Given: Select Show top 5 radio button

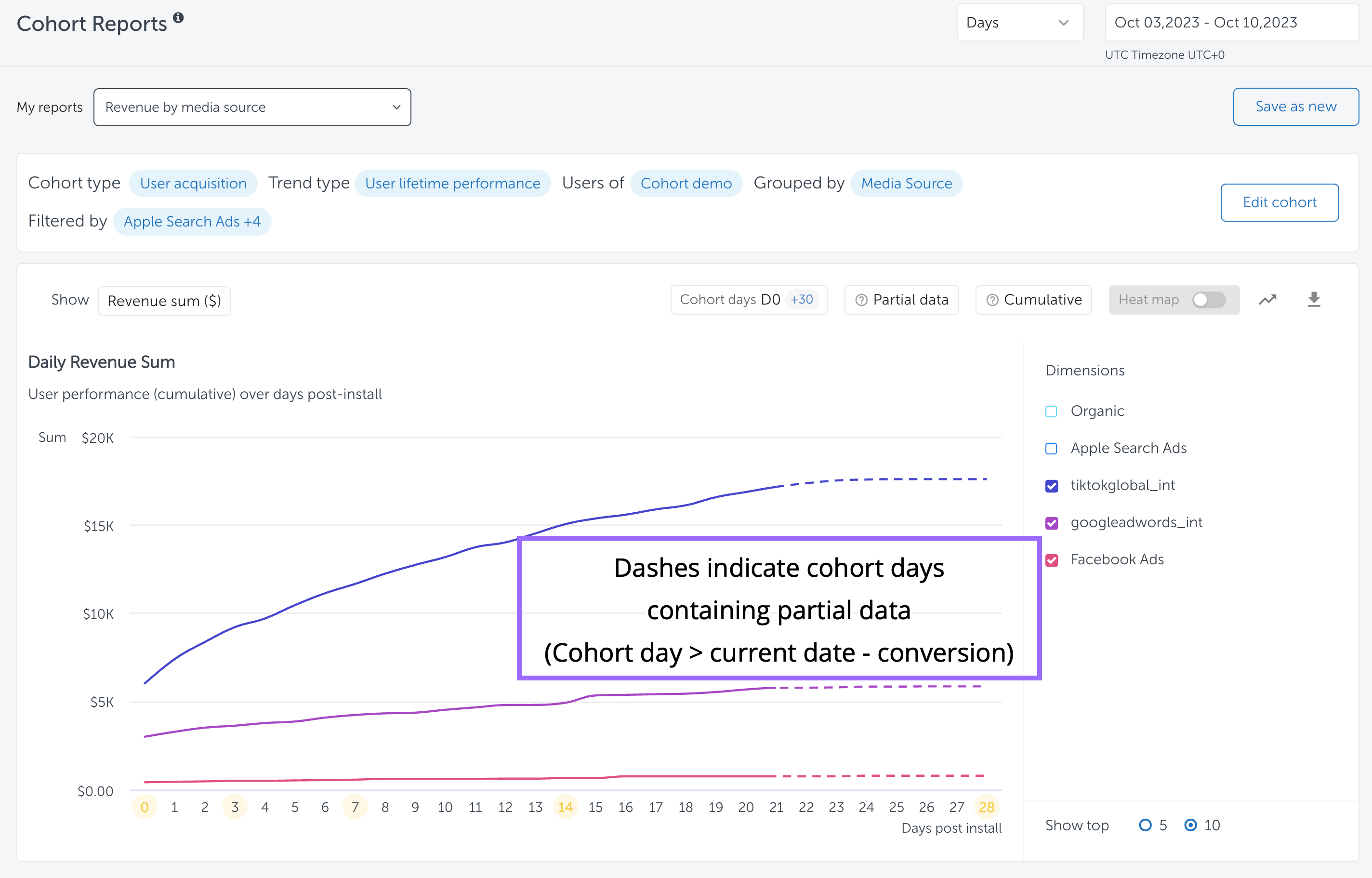Looking at the screenshot, I should (x=1145, y=825).
